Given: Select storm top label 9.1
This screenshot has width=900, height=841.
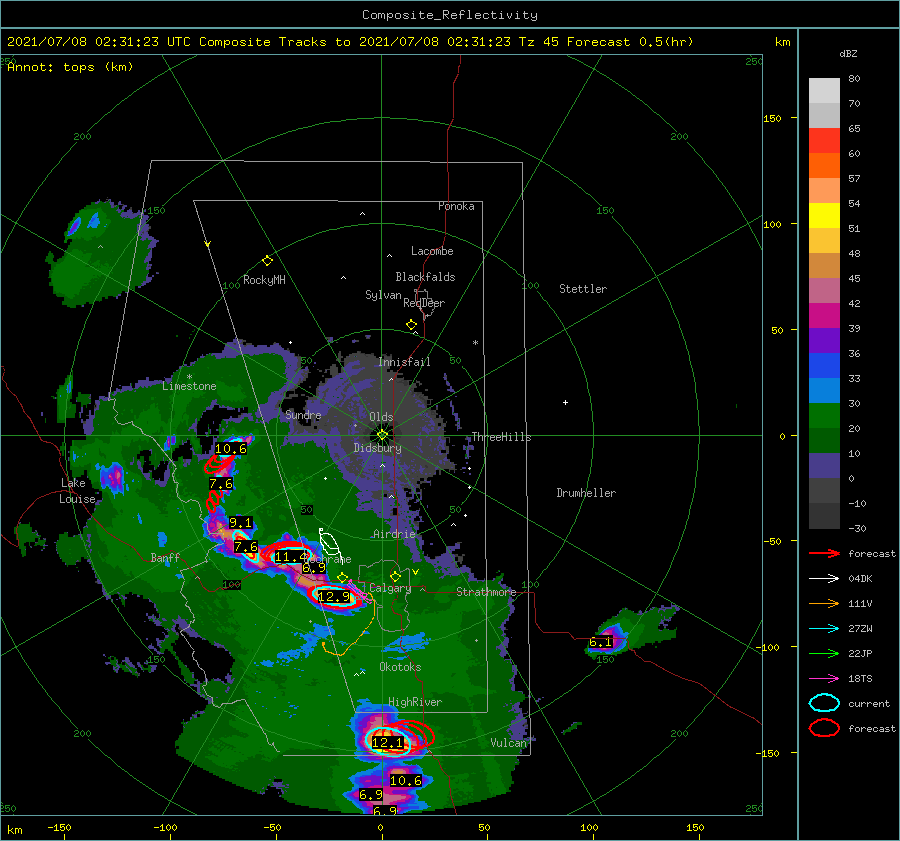Looking at the screenshot, I should 240,522.
